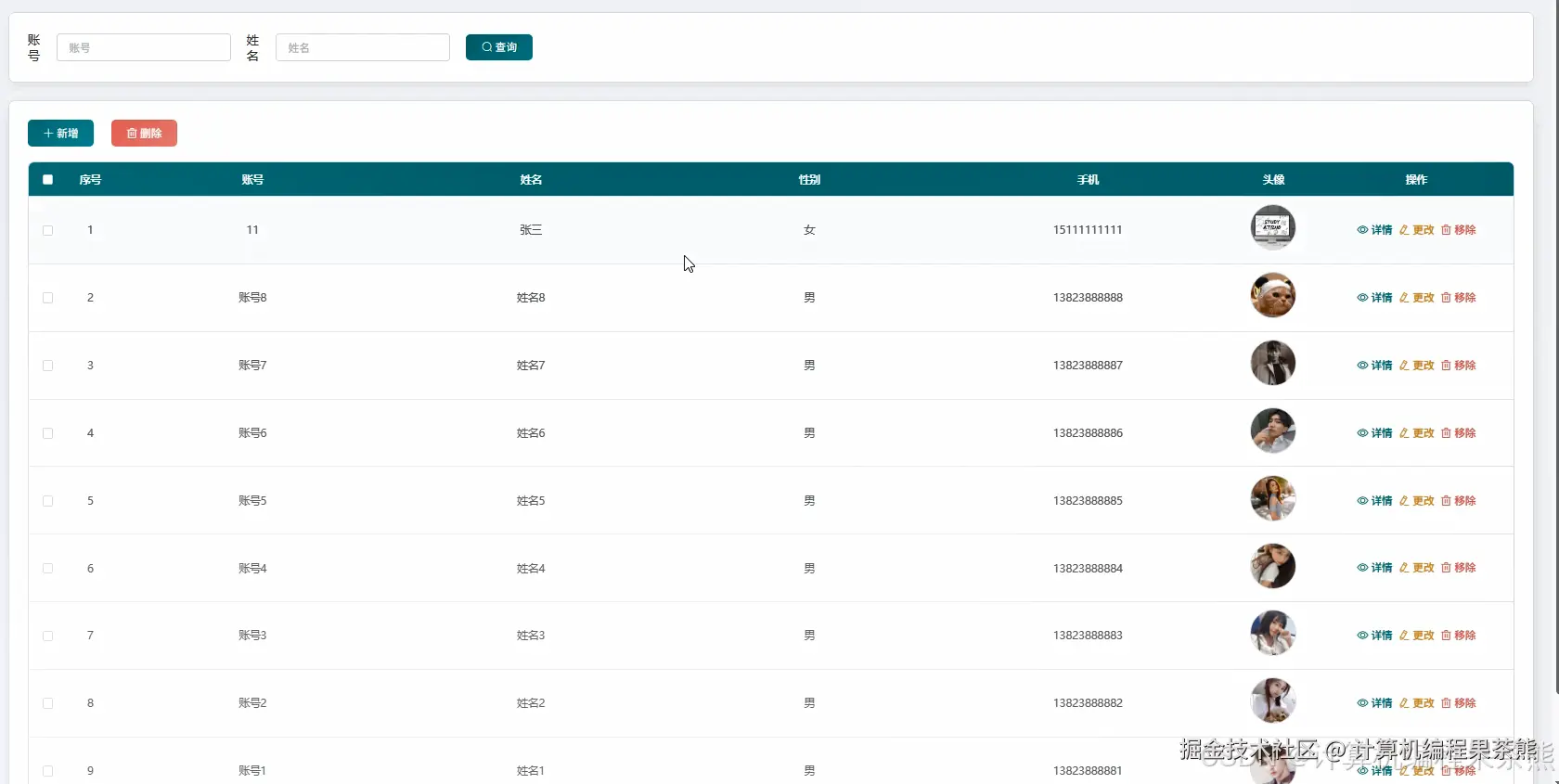
Task: Click the cat avatar in 账号8 row
Action: (1273, 295)
